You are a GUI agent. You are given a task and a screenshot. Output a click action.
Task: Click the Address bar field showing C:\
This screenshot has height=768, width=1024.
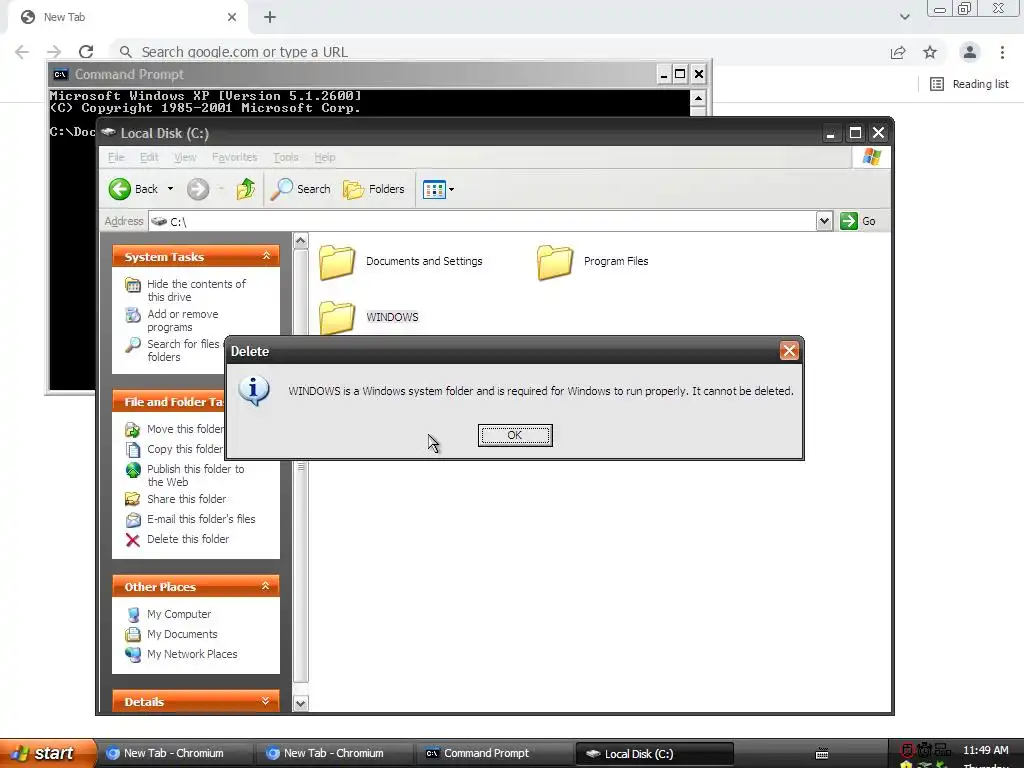pos(482,221)
